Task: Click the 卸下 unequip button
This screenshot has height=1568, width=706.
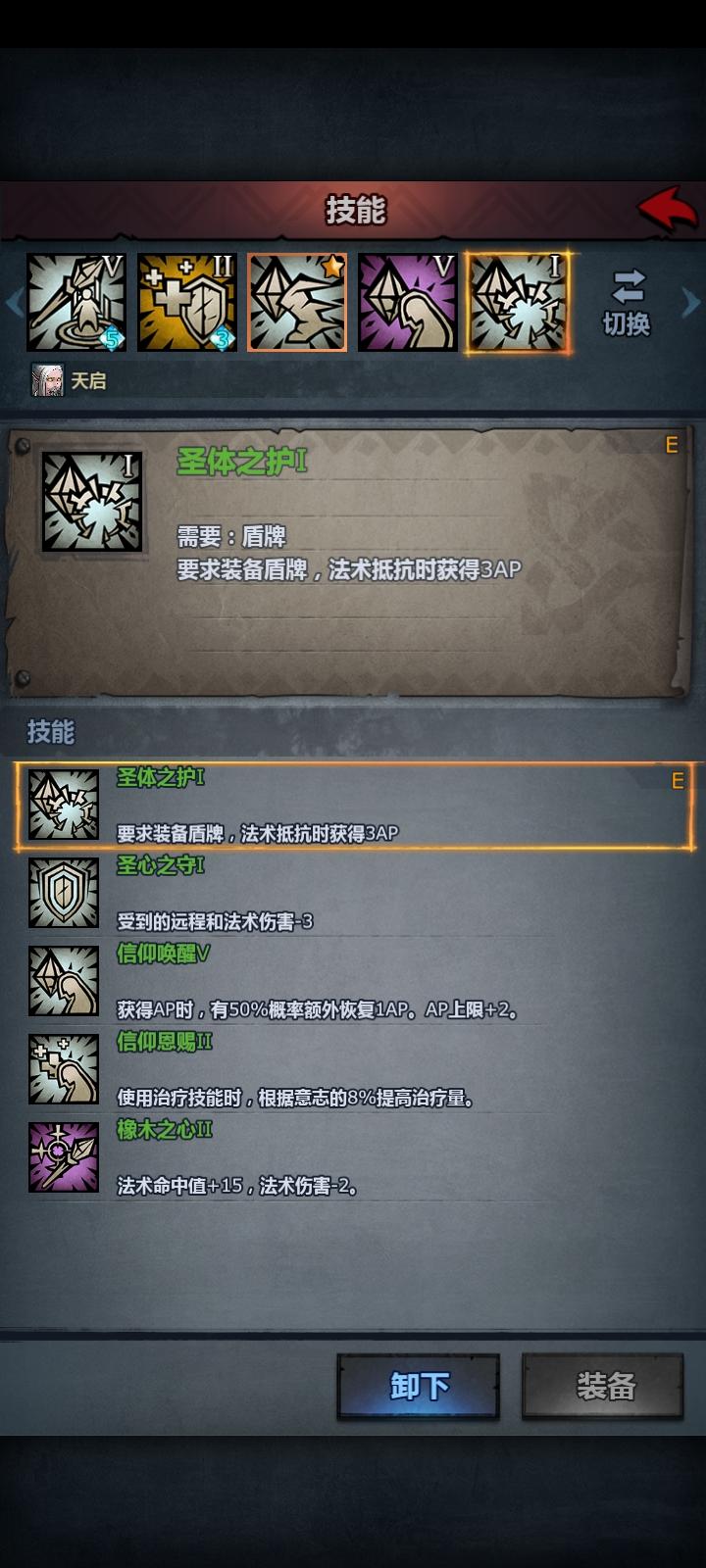Action: click(419, 1387)
